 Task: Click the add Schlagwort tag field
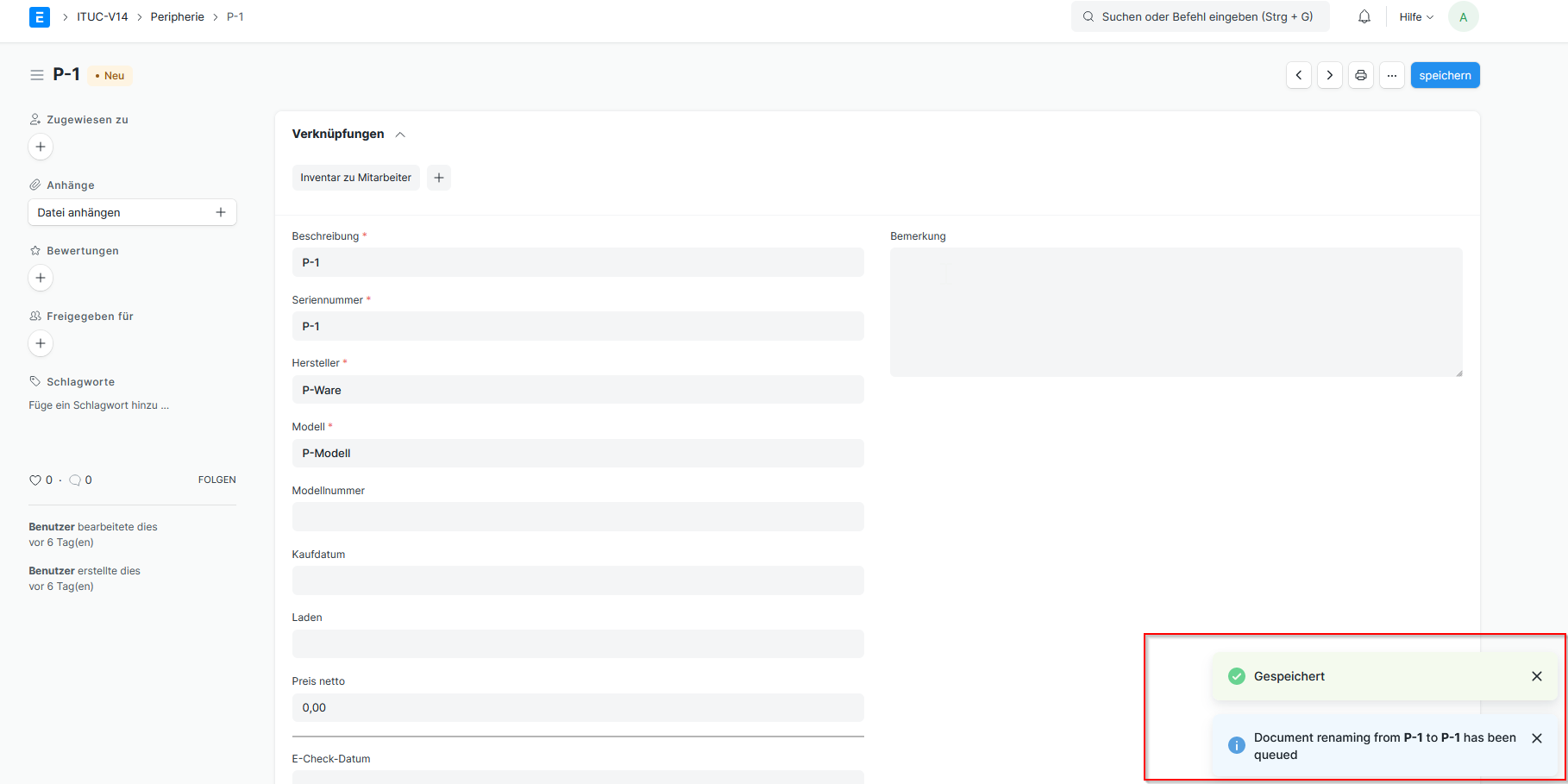99,405
